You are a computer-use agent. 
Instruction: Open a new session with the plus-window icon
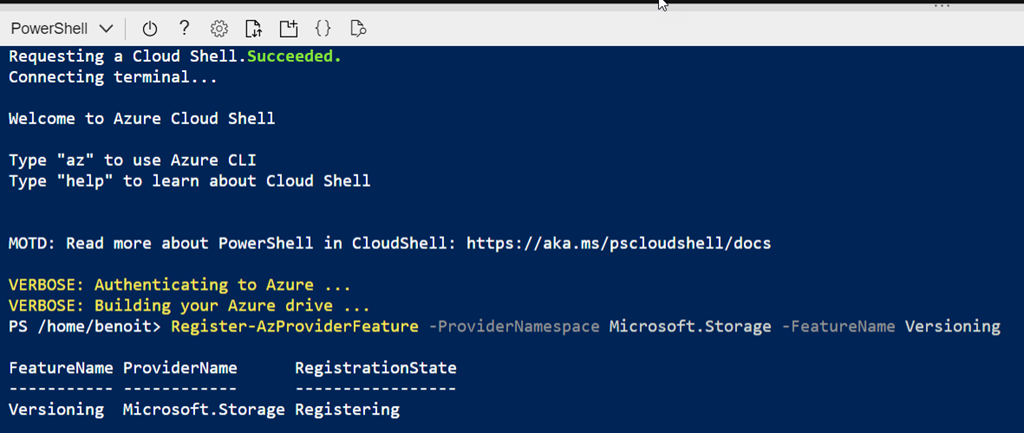[x=289, y=28]
